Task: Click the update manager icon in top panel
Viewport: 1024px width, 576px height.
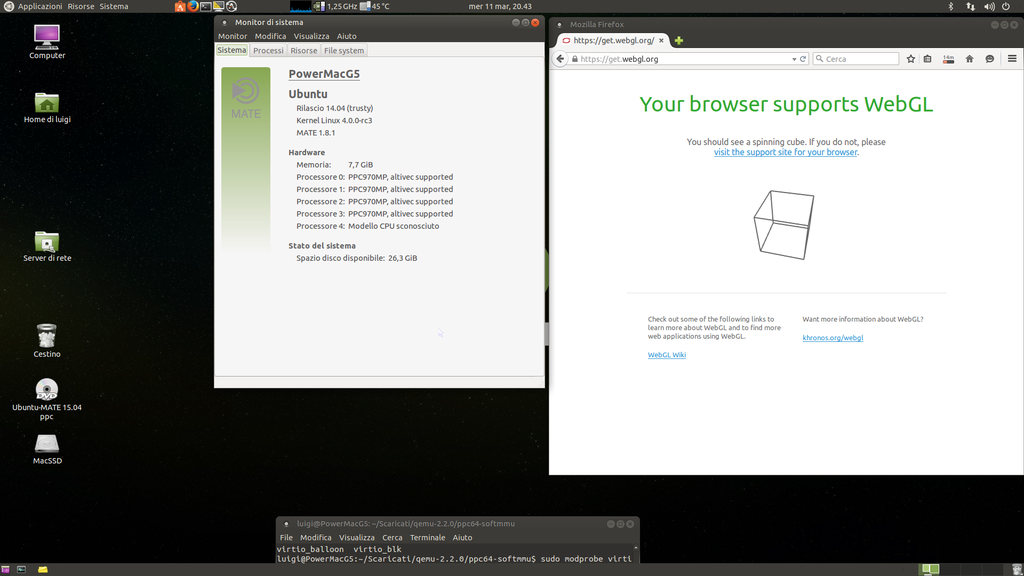Action: [231, 7]
